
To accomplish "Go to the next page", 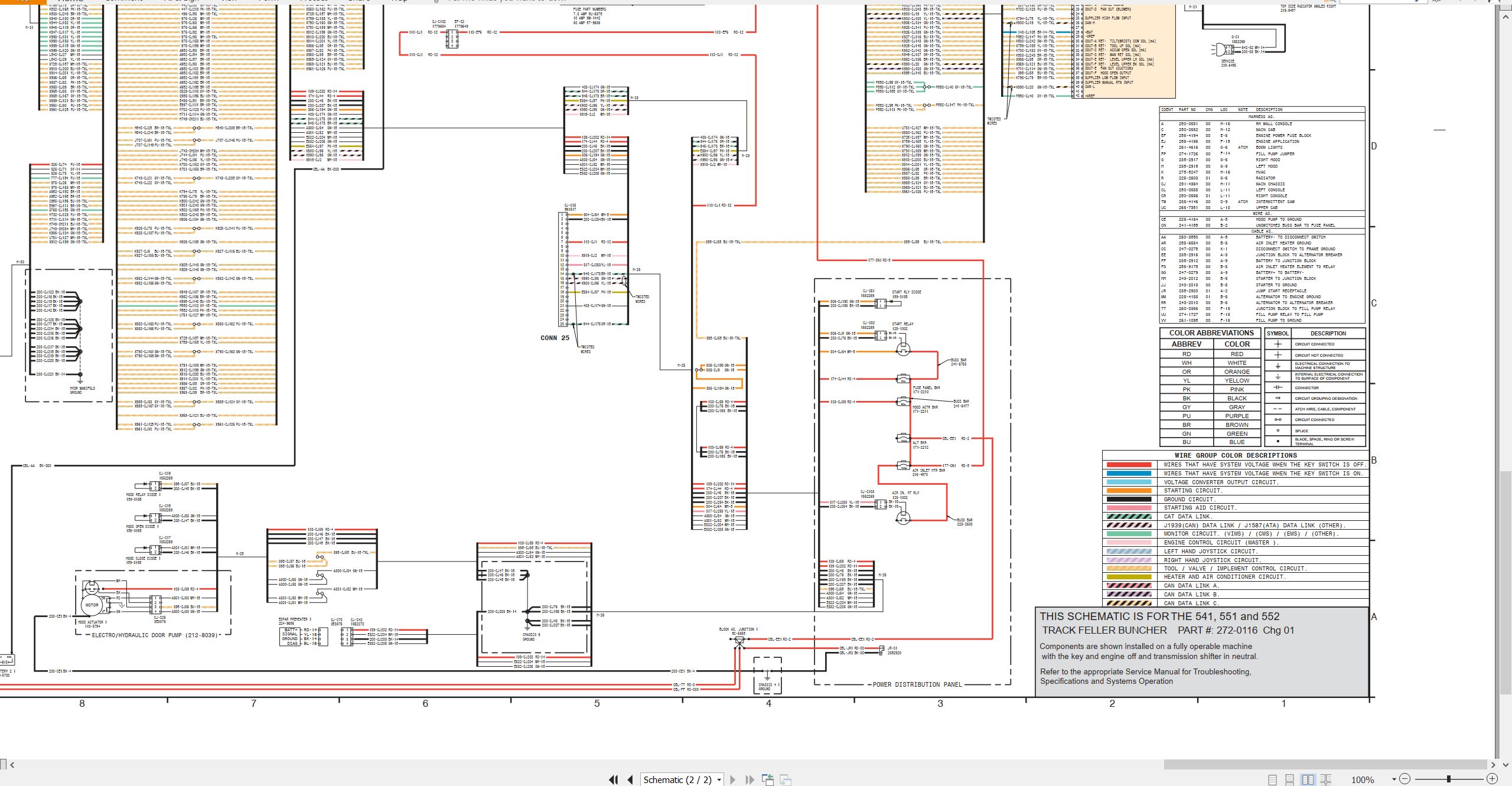I will pyautogui.click(x=733, y=780).
